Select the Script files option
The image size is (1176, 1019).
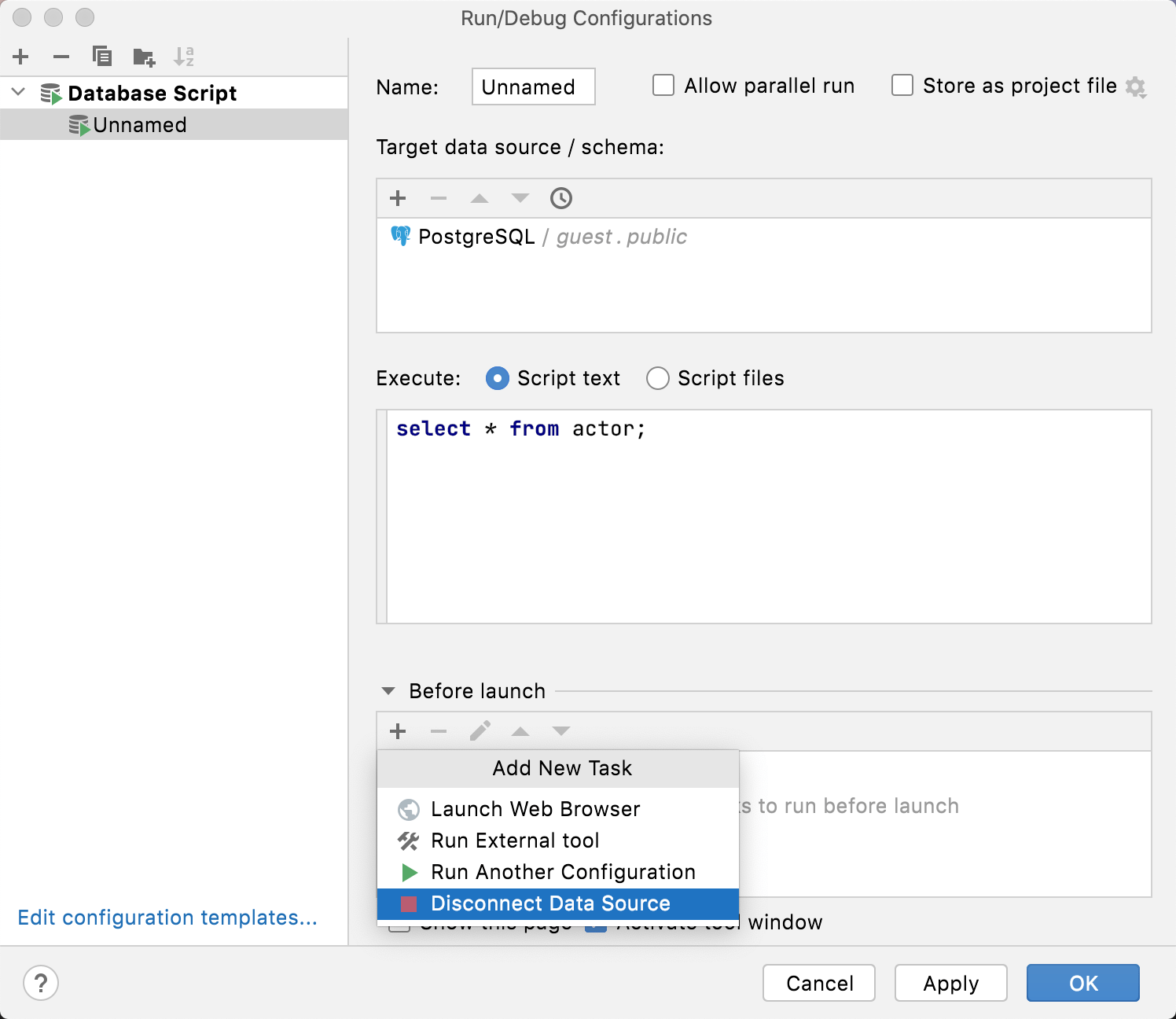click(657, 378)
